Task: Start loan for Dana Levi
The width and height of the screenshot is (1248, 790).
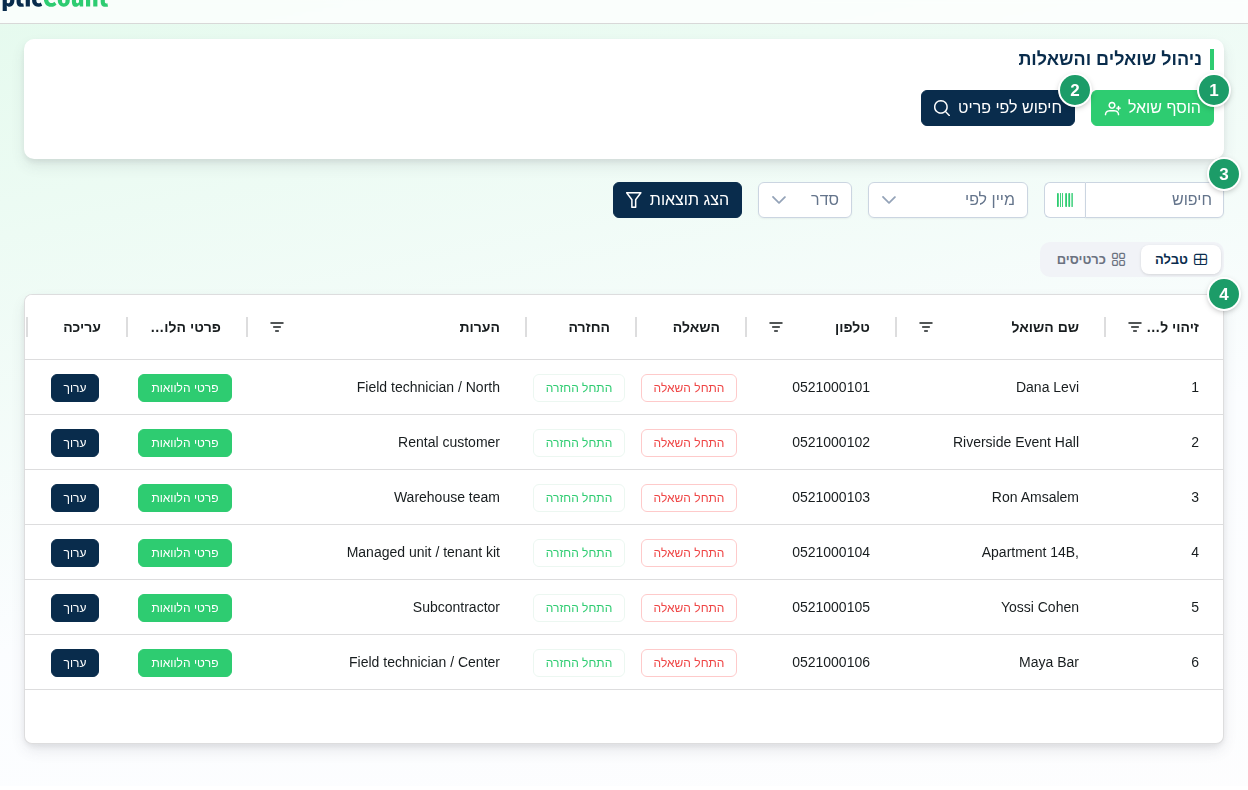Action: click(689, 388)
